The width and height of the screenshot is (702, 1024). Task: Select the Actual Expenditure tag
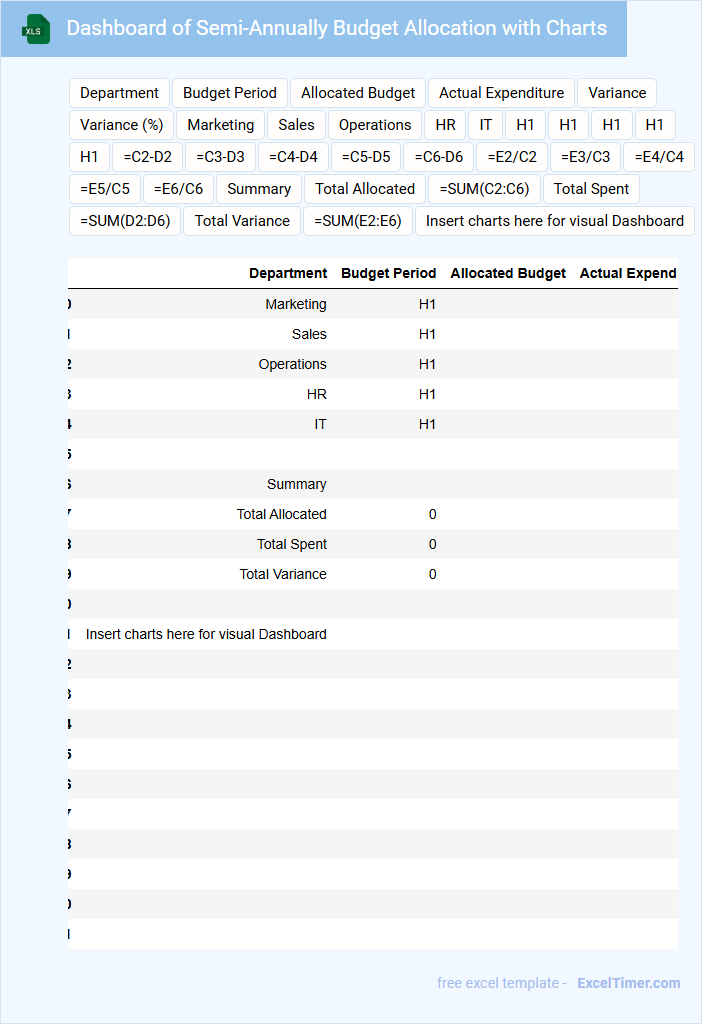point(502,93)
